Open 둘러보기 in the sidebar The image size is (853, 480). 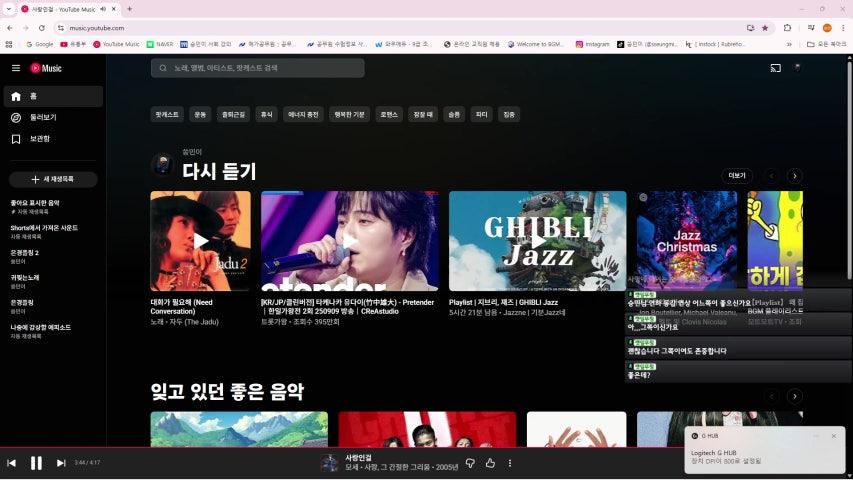tap(42, 117)
